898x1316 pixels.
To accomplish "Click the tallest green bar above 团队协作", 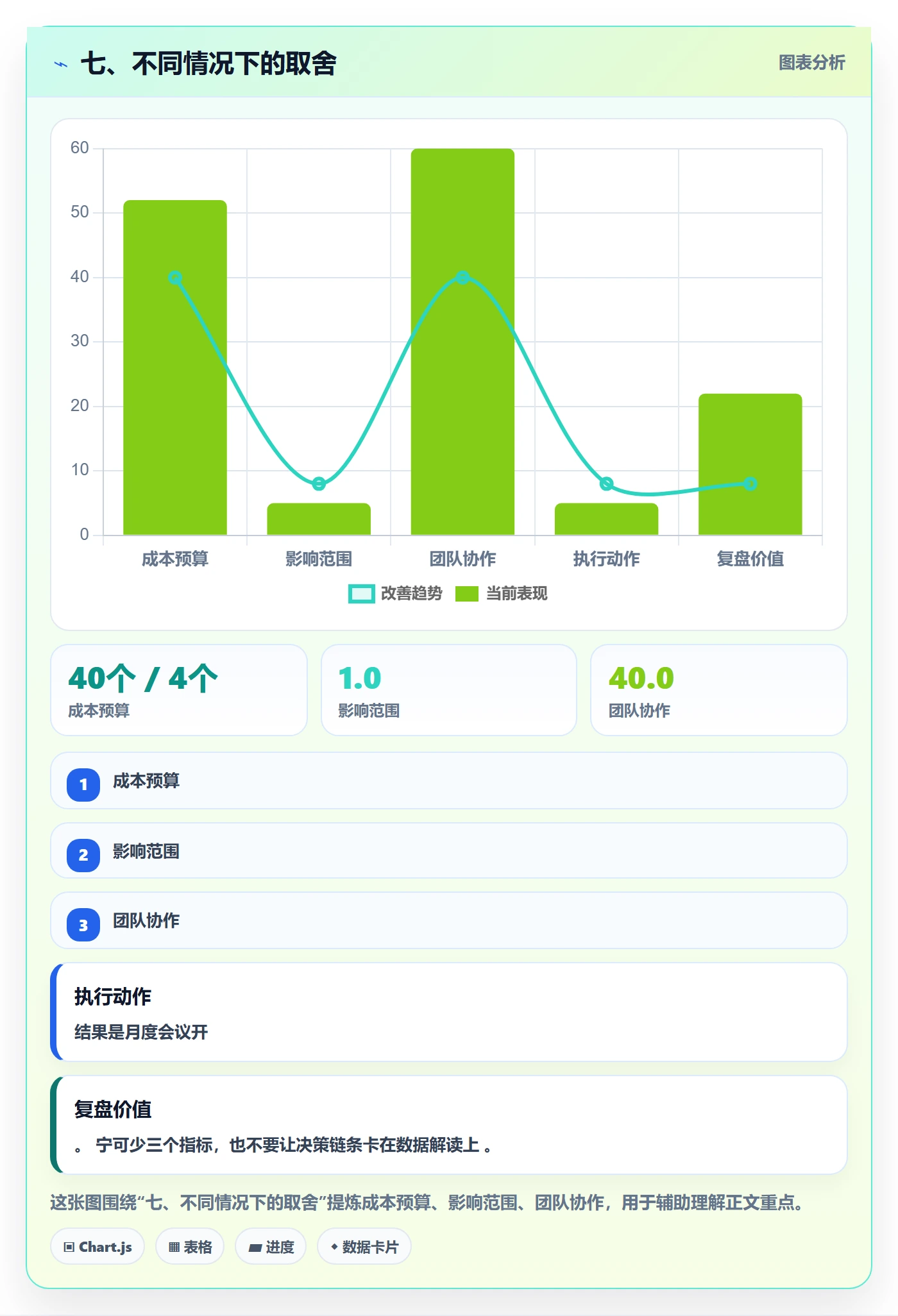I will tap(462, 342).
